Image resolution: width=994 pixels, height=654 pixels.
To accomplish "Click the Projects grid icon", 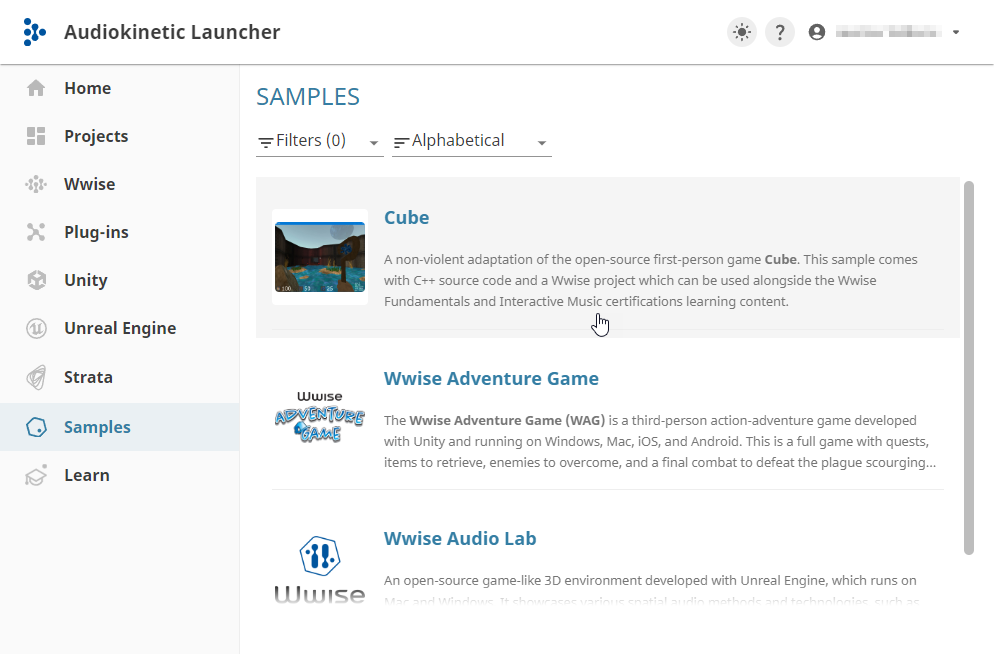I will 36,136.
